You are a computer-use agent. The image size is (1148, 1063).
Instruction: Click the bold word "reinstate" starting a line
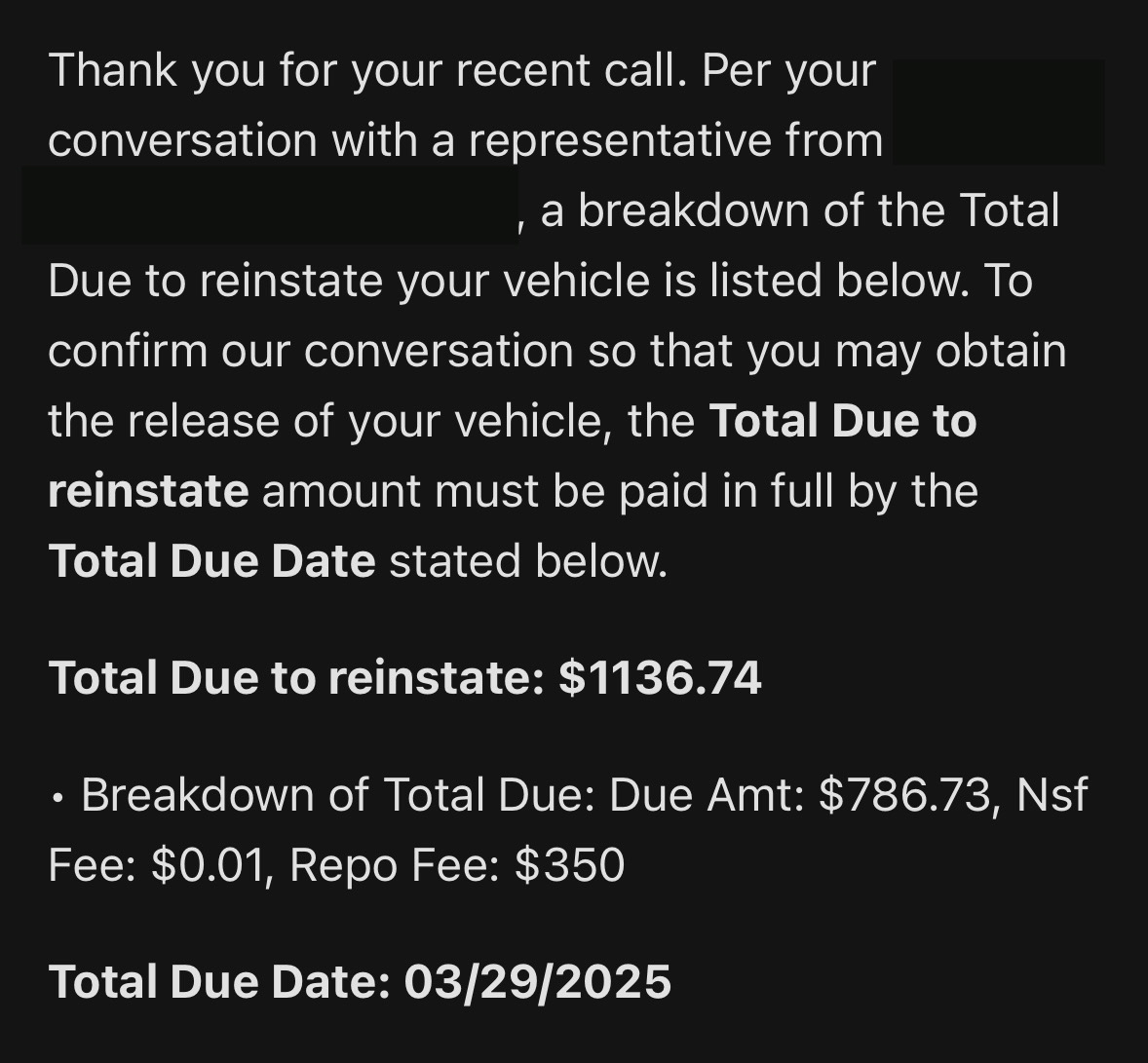[x=148, y=490]
